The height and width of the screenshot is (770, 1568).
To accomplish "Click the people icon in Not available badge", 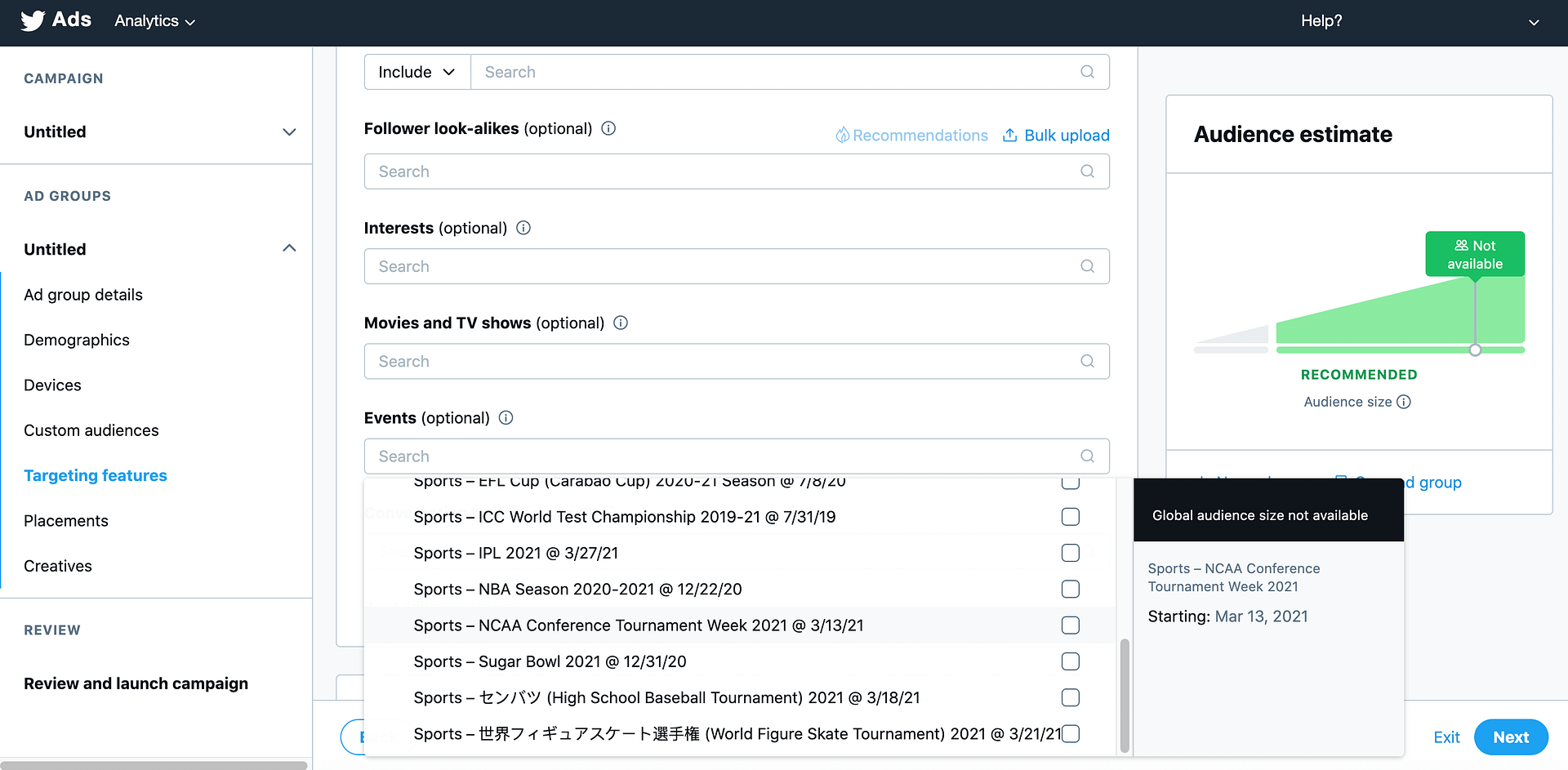I will (1462, 245).
